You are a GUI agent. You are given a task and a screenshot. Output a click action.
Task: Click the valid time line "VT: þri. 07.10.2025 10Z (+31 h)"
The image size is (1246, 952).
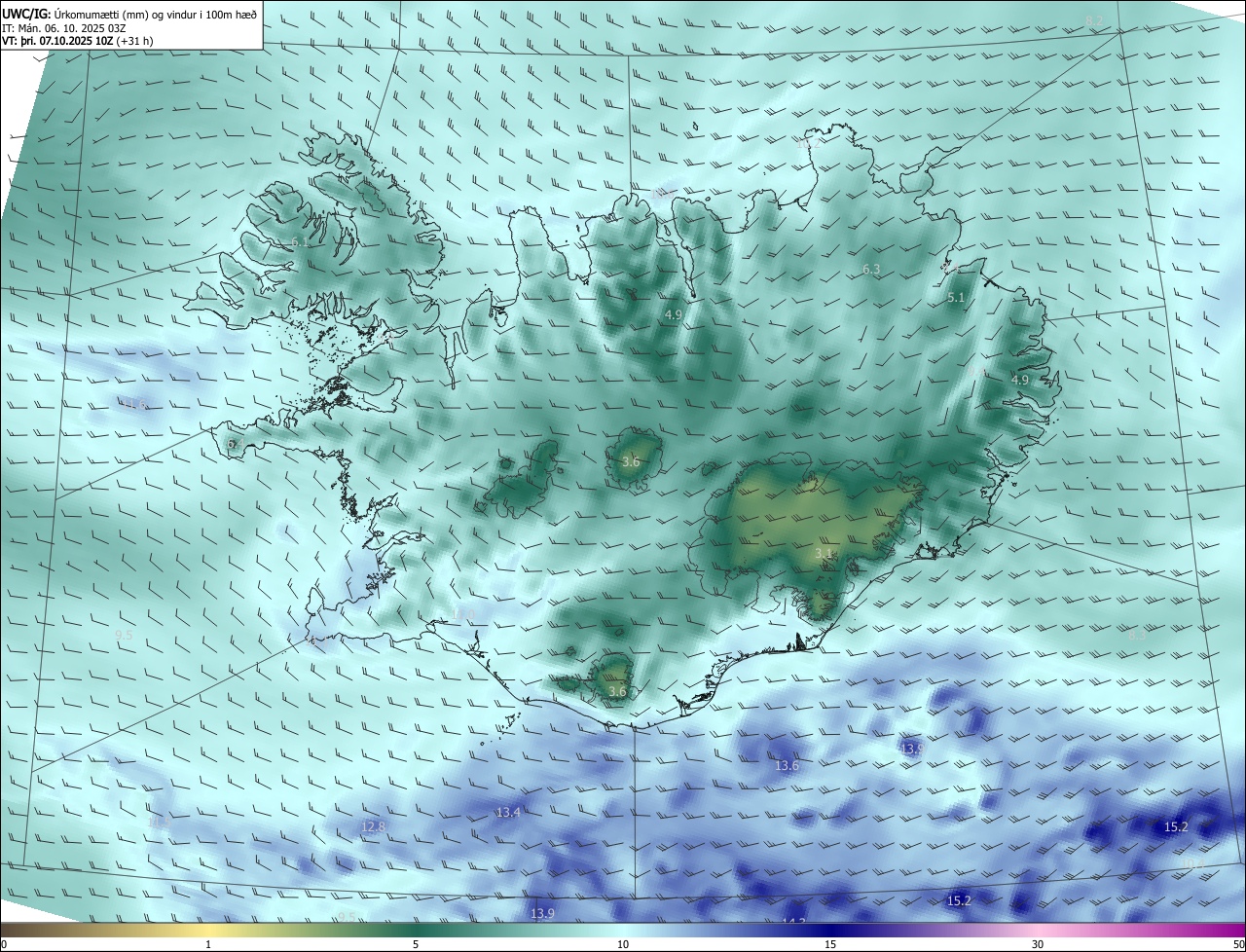(78, 41)
